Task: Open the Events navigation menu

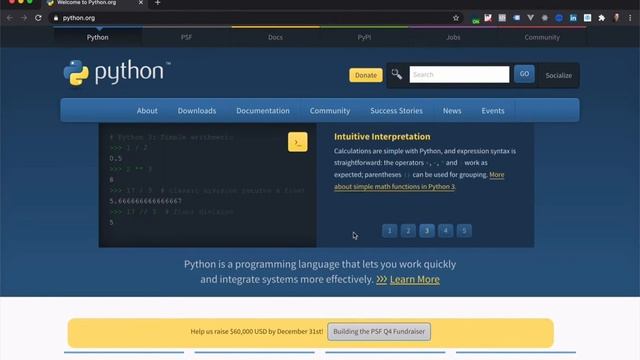Action: (493, 111)
